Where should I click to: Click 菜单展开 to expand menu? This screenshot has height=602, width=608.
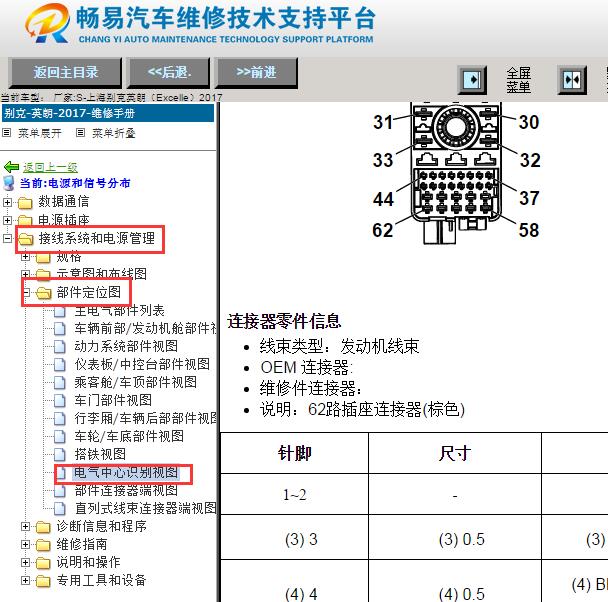point(40,133)
